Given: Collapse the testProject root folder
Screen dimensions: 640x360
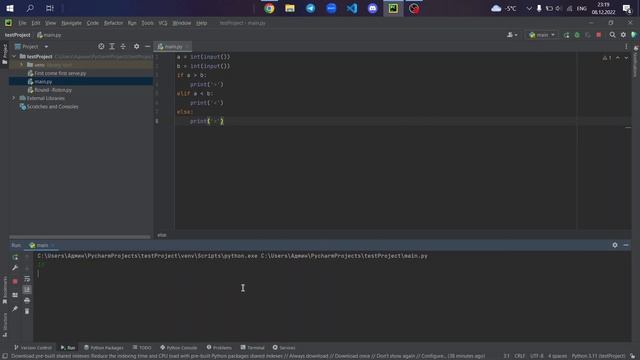Looking at the screenshot, I should point(14,56).
